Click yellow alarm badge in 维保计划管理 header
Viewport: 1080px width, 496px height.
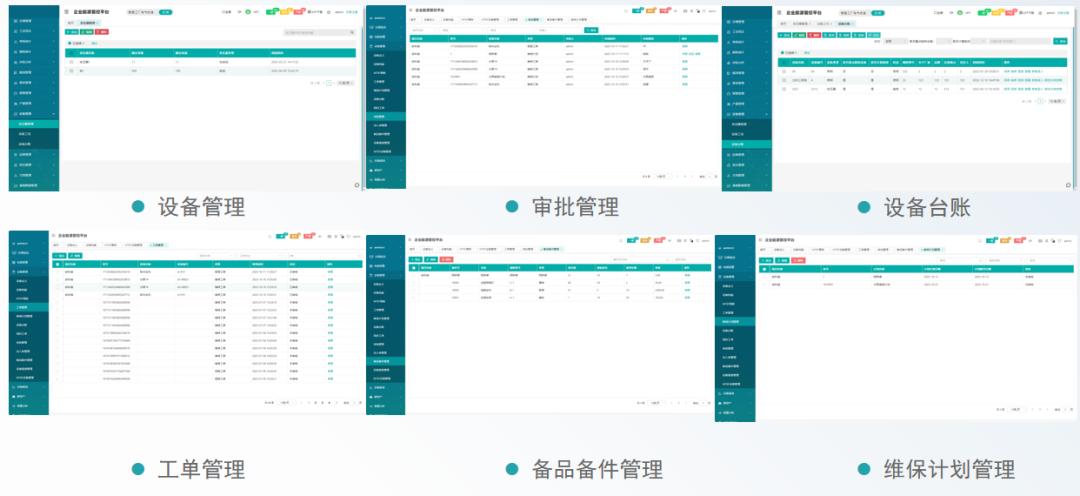[1005, 240]
